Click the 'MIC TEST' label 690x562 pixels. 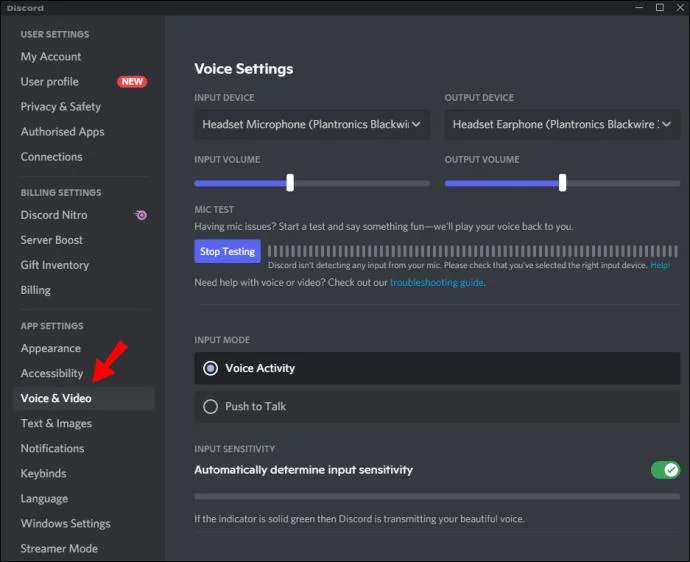[214, 210]
